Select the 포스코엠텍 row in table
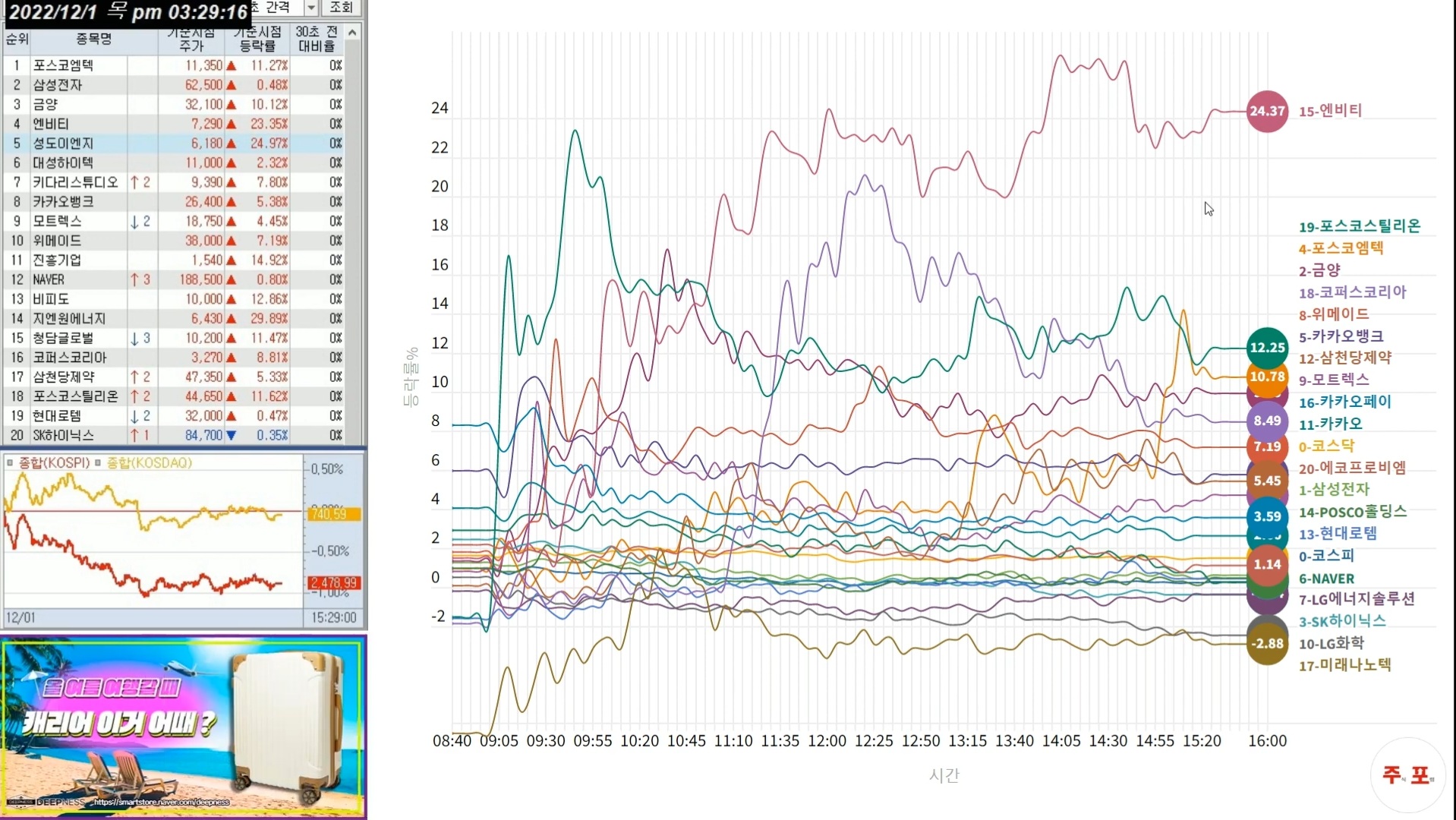 (174, 65)
